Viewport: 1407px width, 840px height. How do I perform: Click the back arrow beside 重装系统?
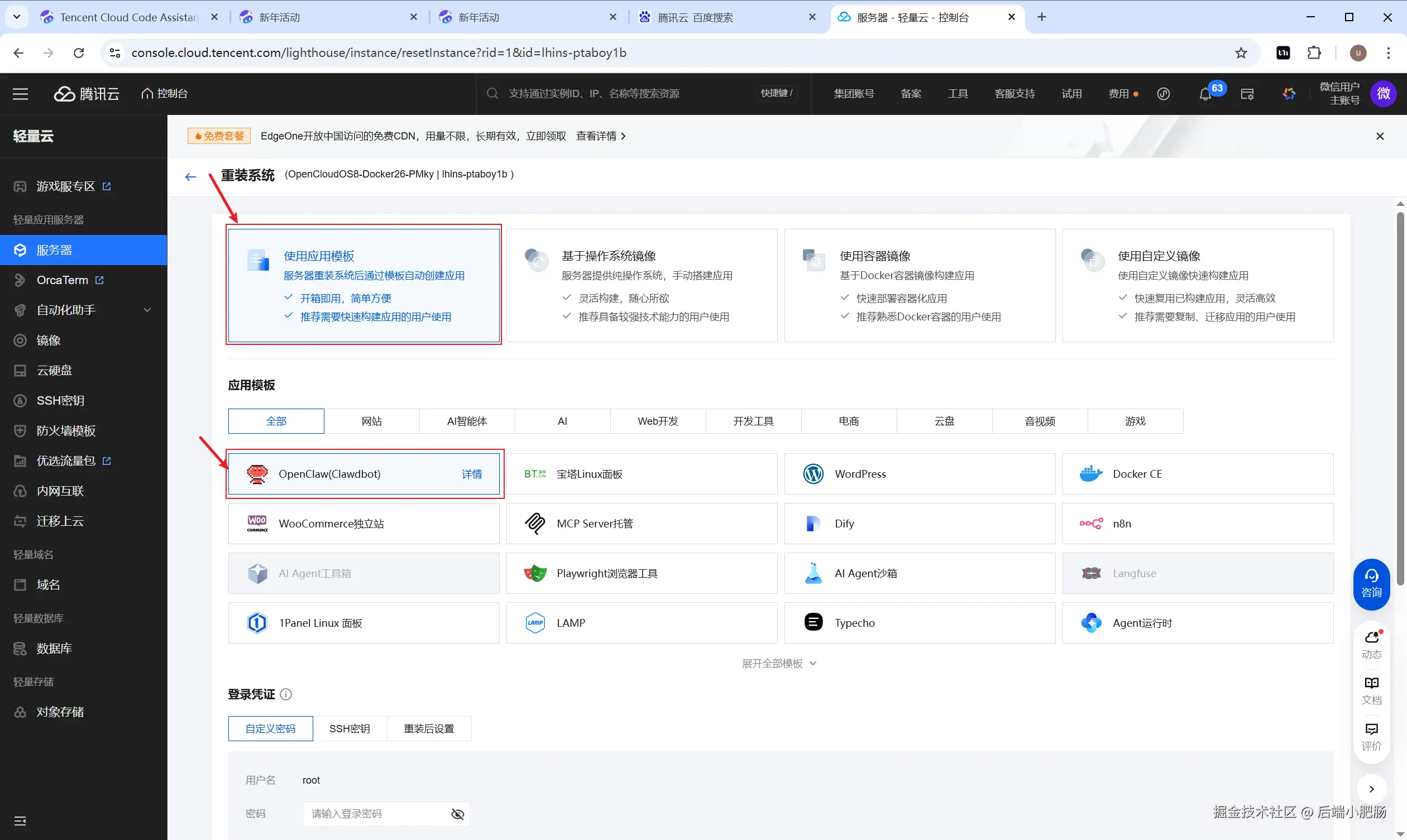click(x=191, y=176)
